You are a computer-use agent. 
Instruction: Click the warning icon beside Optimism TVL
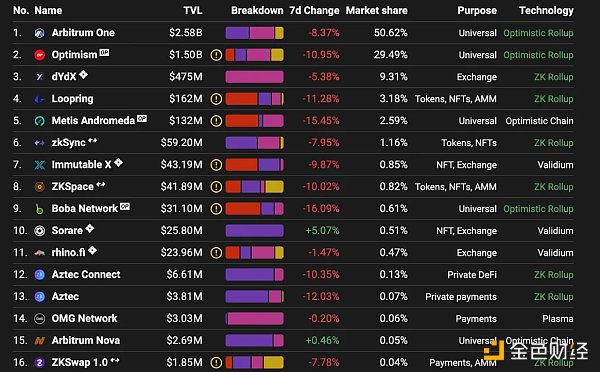coord(216,55)
